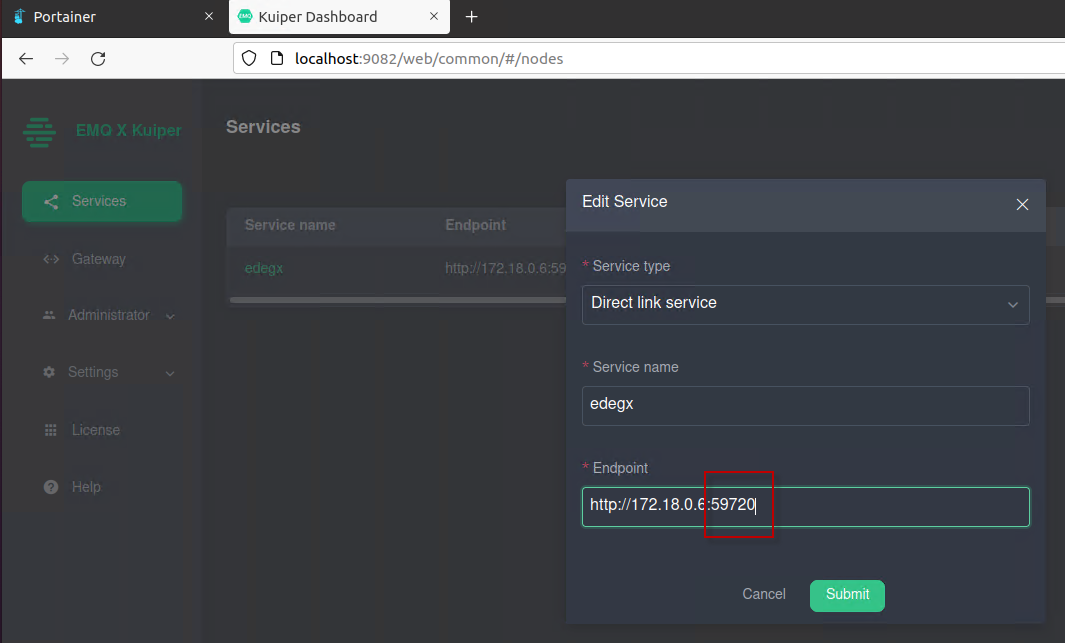Expand the Administrator menu chevron

(170, 316)
